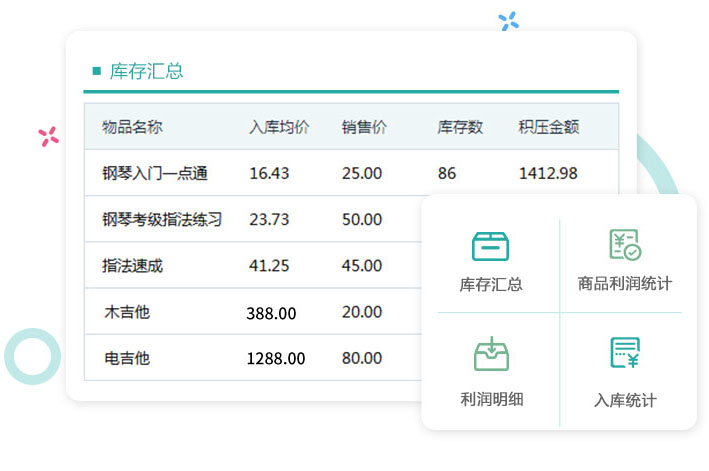The height and width of the screenshot is (471, 709).
Task: Open the 商品利润统计 document icon
Action: (x=625, y=245)
